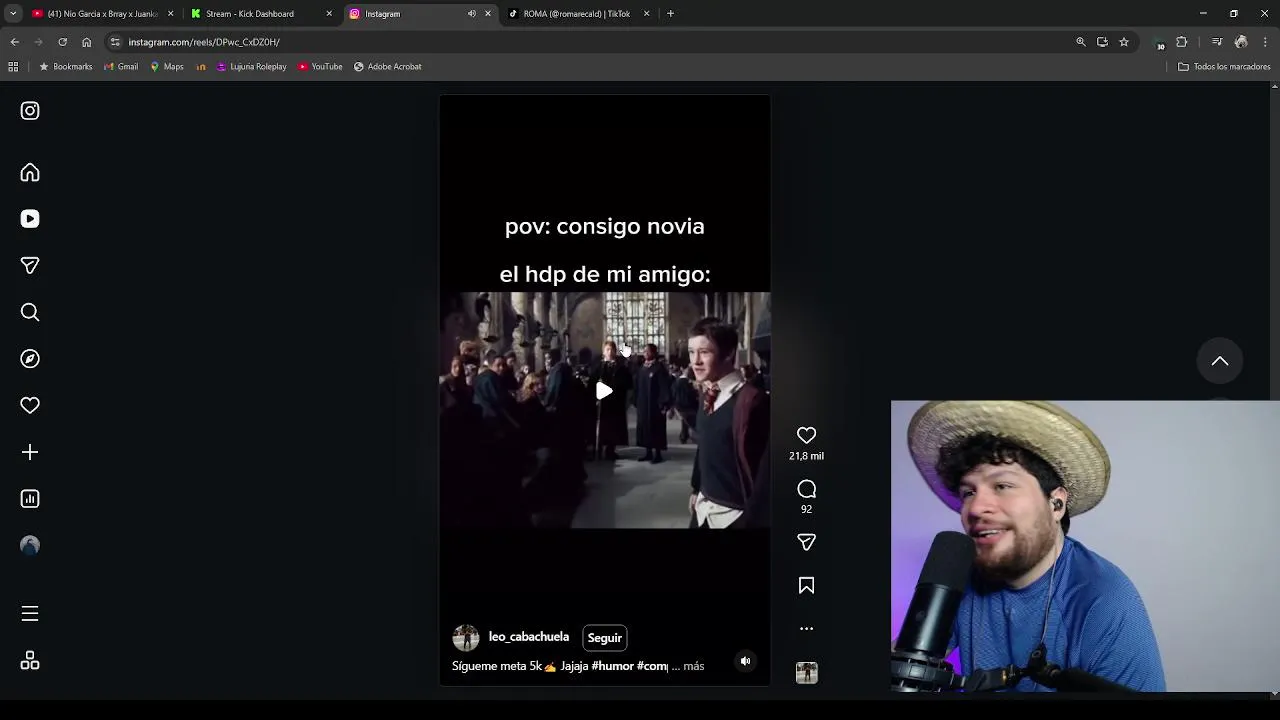
Task: Reload the Instagram page
Action: [x=62, y=42]
